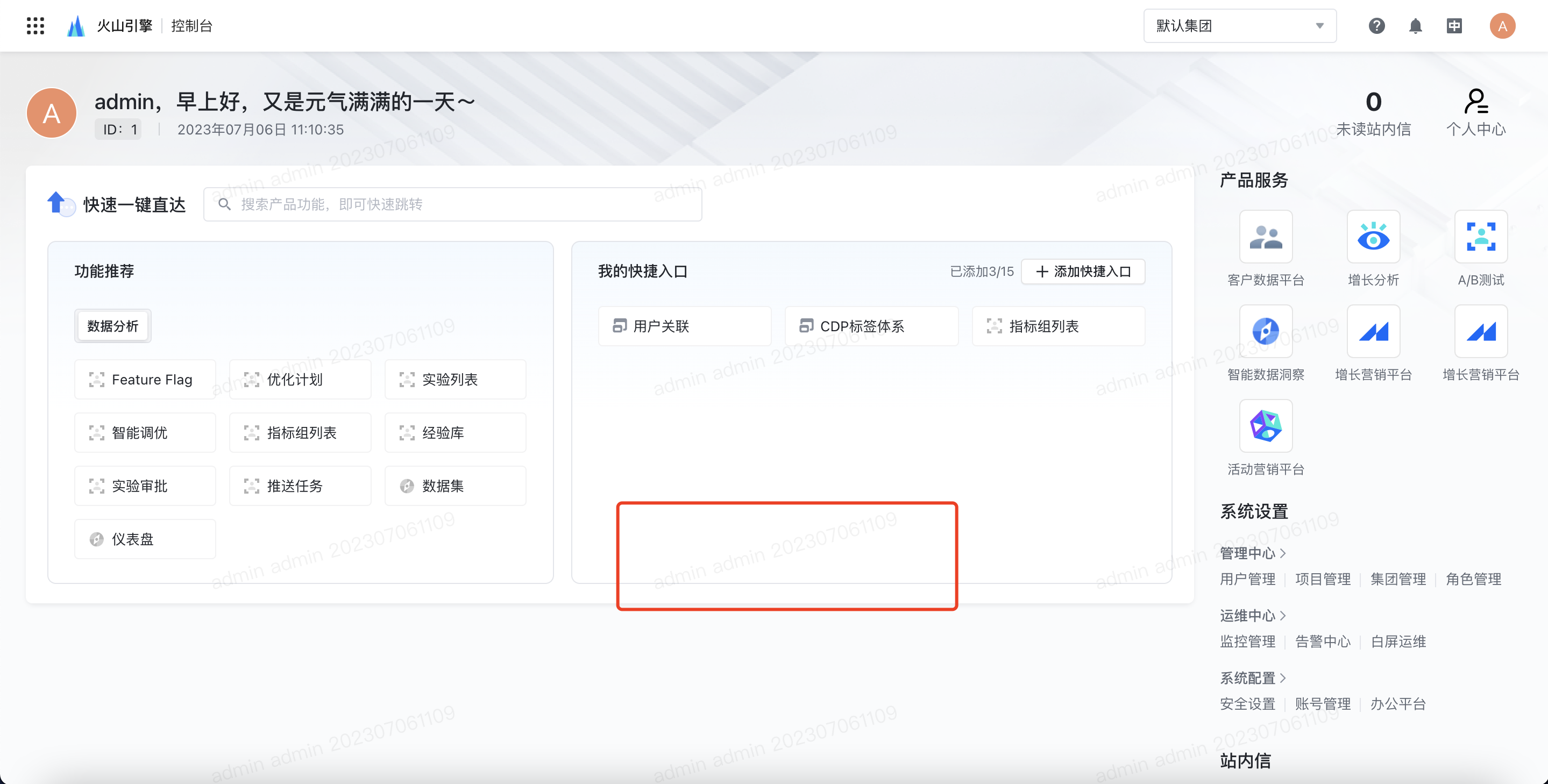Expand the 运维中心 section chevron

(1283, 615)
